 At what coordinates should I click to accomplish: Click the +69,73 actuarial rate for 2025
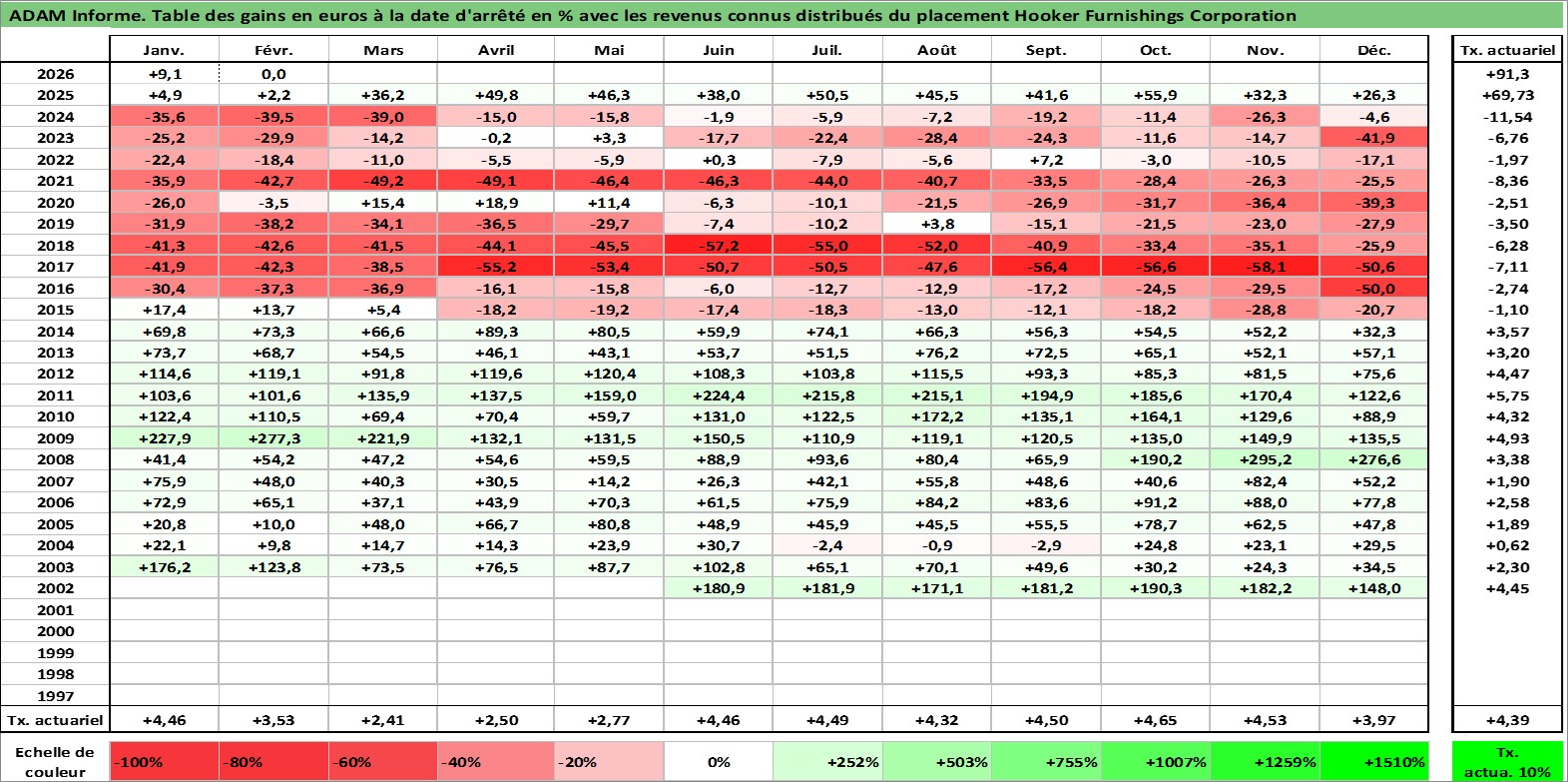(1507, 95)
